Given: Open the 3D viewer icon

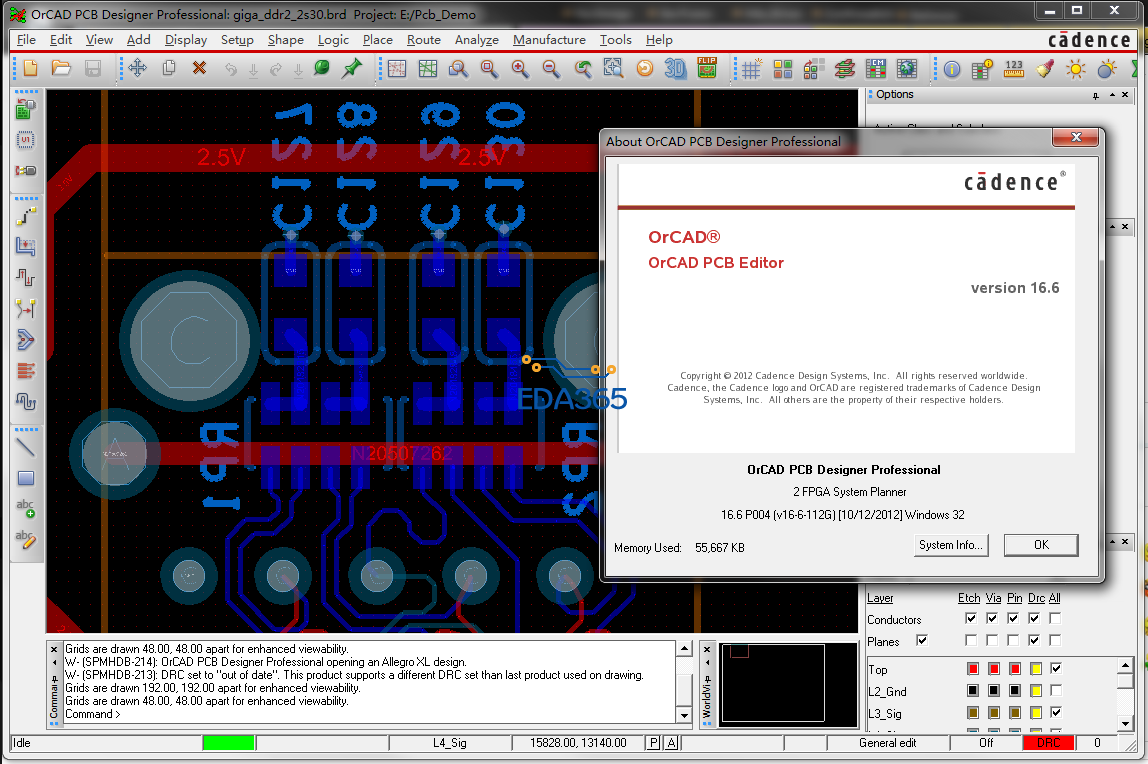Looking at the screenshot, I should (676, 69).
